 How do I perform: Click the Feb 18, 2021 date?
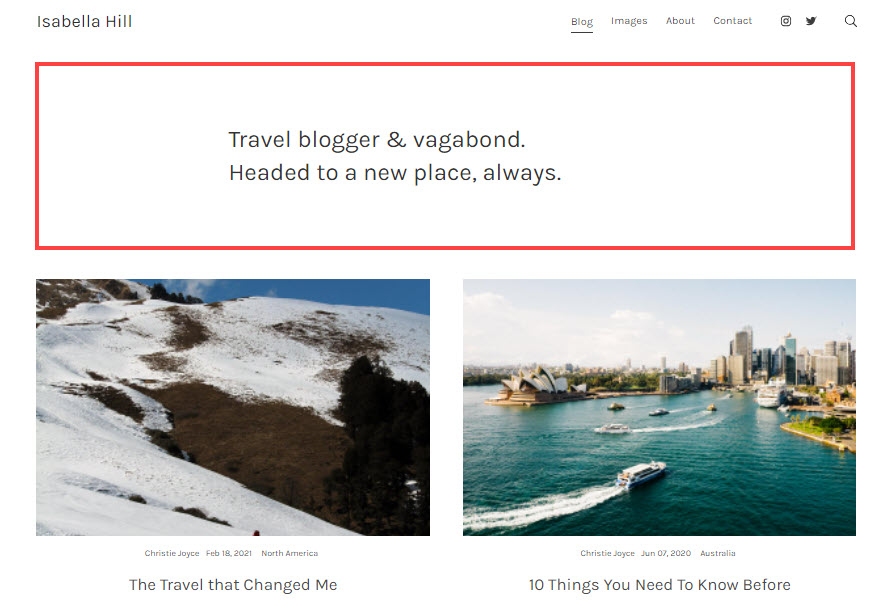(229, 553)
